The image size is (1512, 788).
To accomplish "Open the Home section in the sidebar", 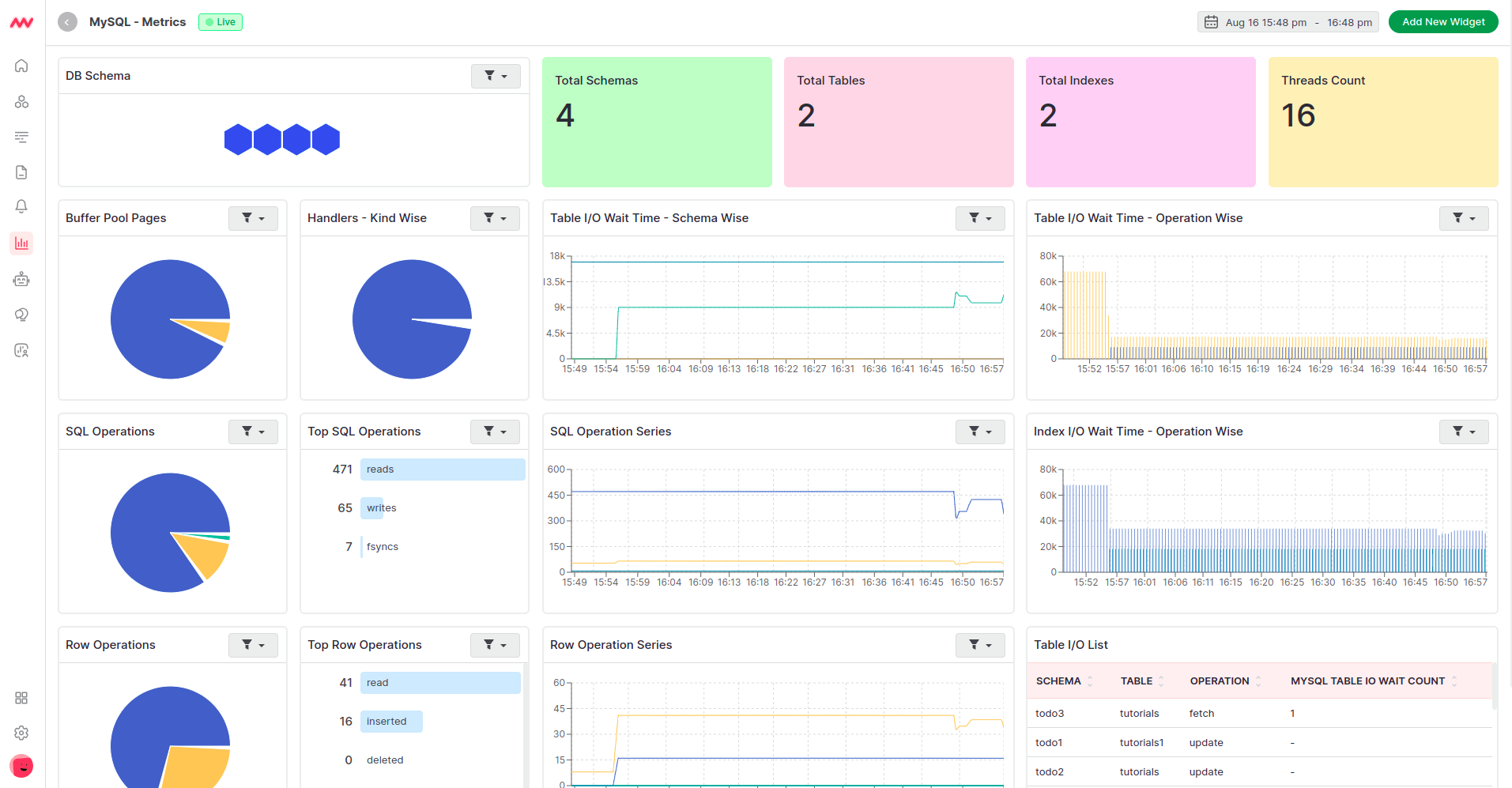I will click(x=21, y=66).
